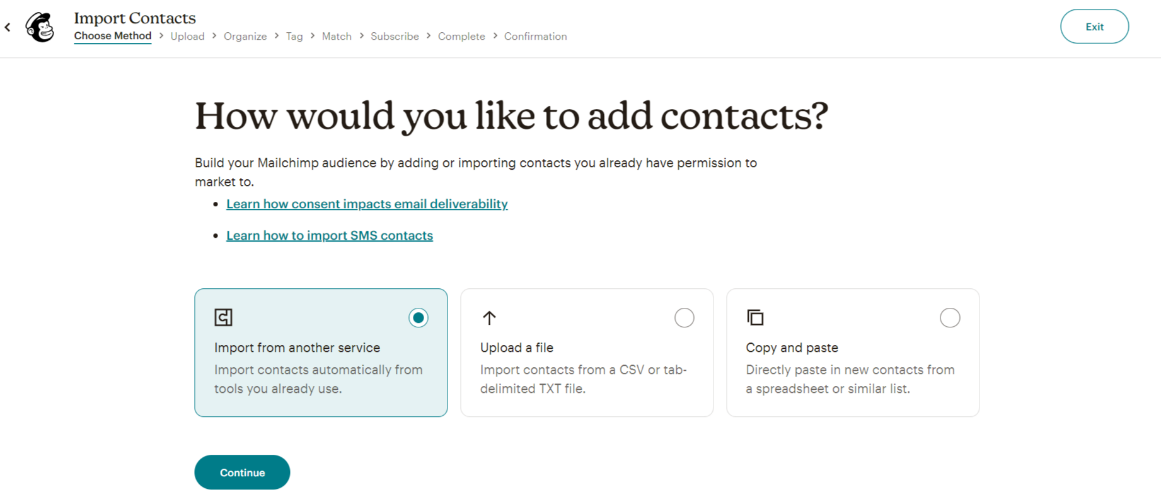Viewport: 1161px width, 492px height.
Task: Open consent and email deliverability link
Action: click(367, 204)
